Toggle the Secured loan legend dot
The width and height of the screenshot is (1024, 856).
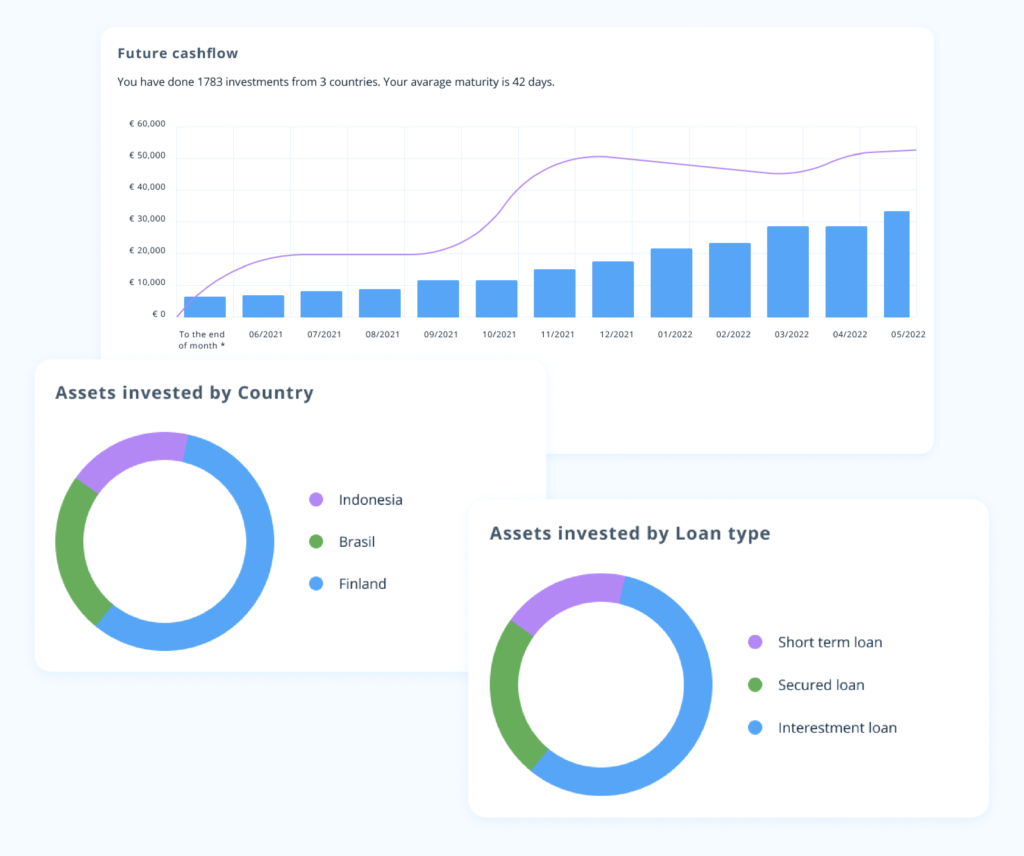click(756, 685)
